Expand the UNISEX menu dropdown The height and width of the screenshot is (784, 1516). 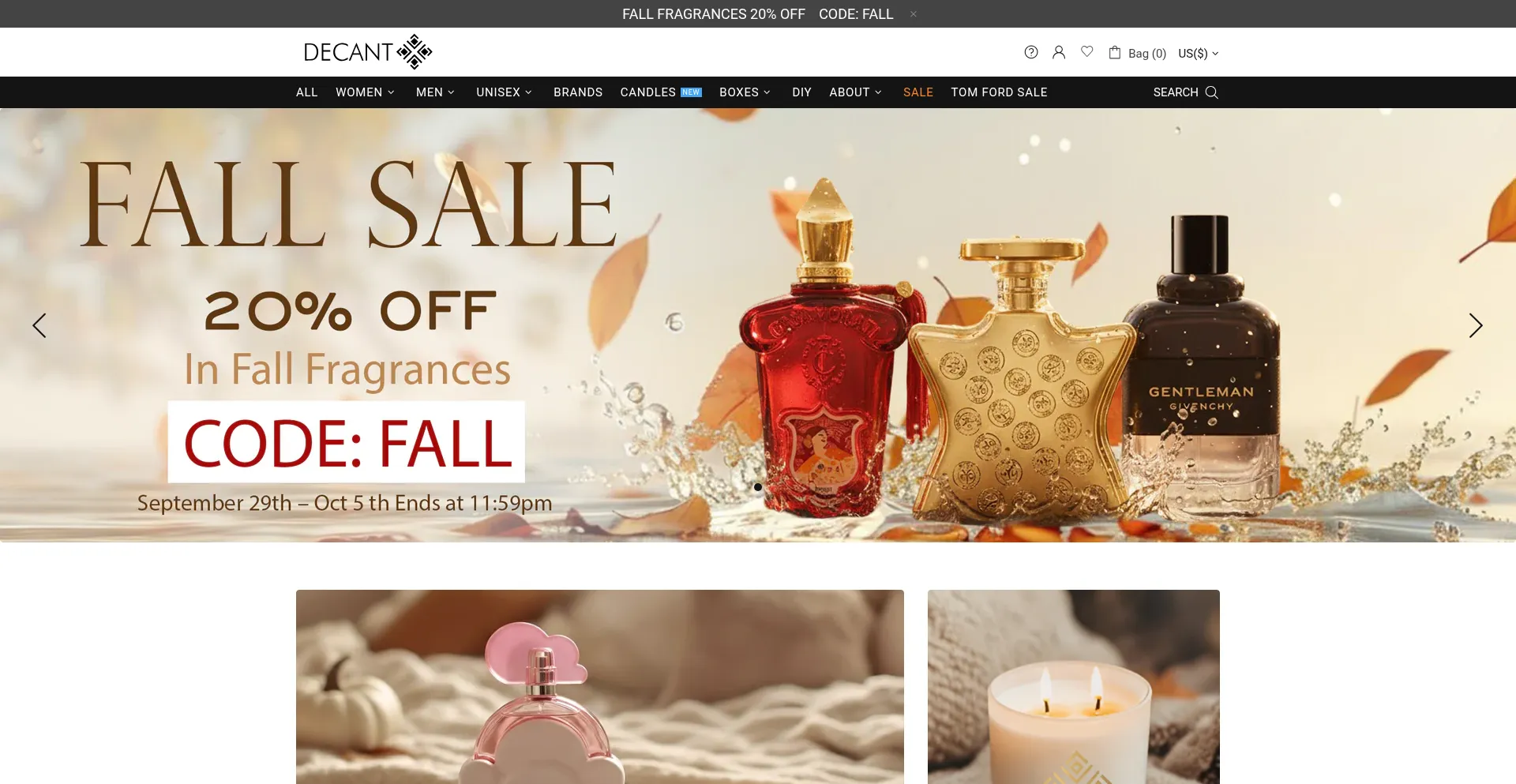pos(504,92)
